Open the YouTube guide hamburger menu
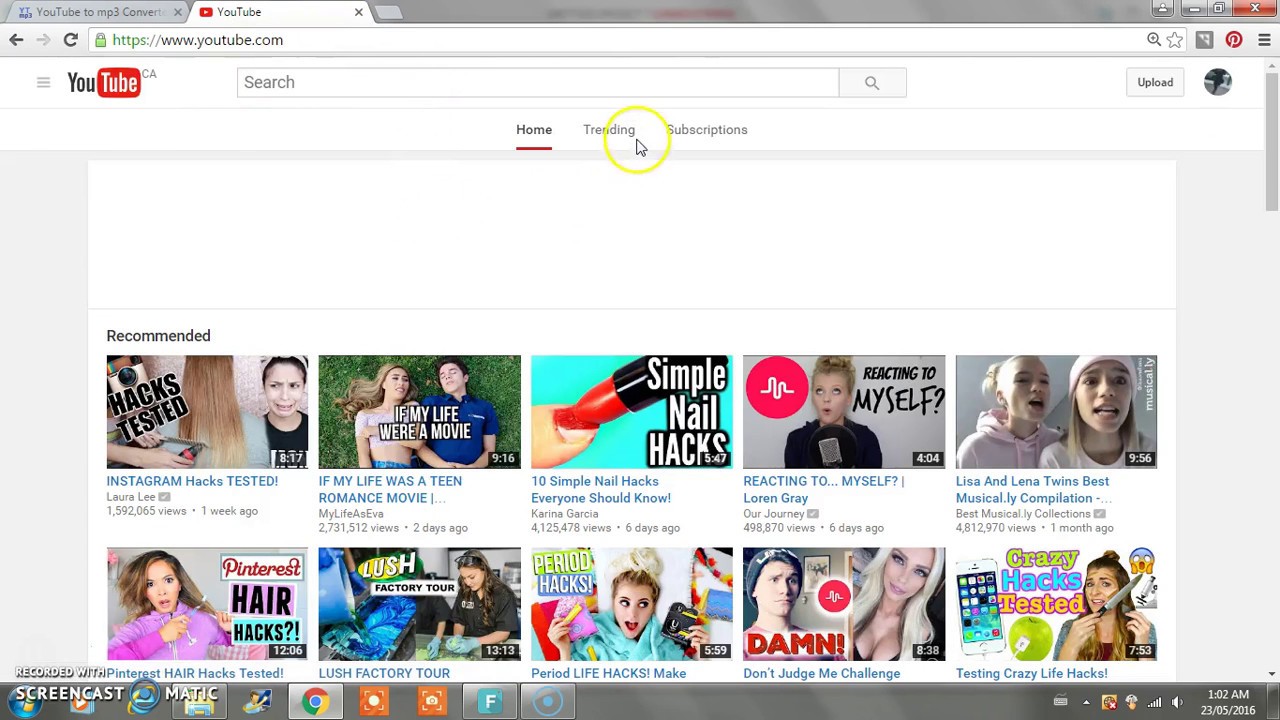This screenshot has width=1280, height=720. coord(43,82)
